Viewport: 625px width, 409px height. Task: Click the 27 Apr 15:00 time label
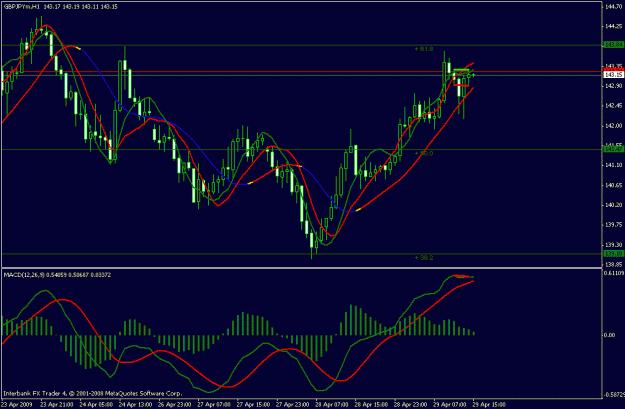click(x=254, y=405)
